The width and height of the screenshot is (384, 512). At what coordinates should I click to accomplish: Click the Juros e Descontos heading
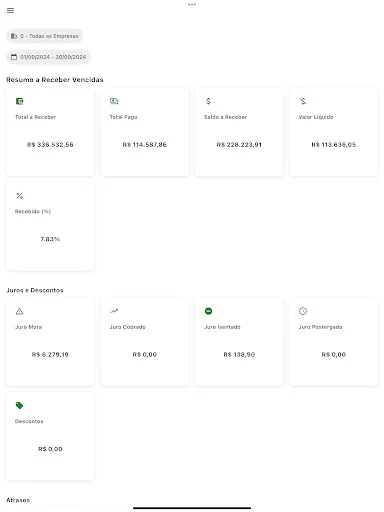pos(35,290)
